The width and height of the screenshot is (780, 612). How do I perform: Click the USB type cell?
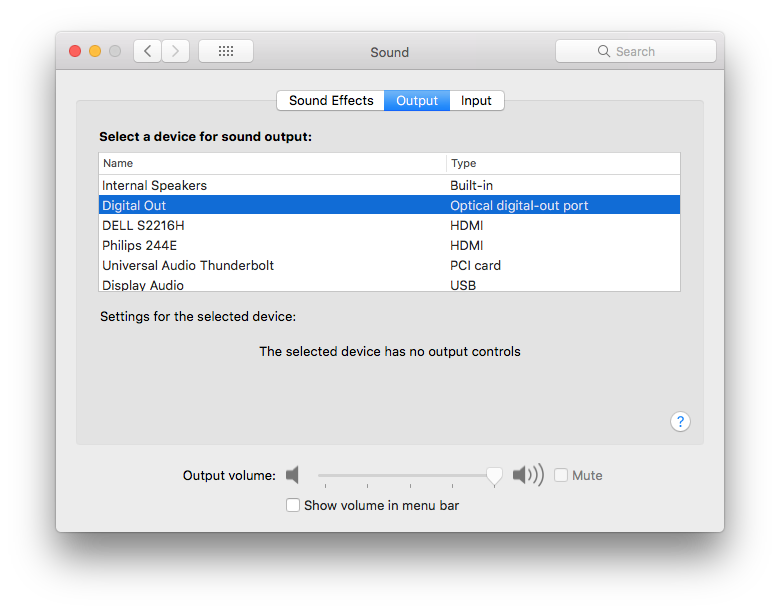(x=463, y=285)
